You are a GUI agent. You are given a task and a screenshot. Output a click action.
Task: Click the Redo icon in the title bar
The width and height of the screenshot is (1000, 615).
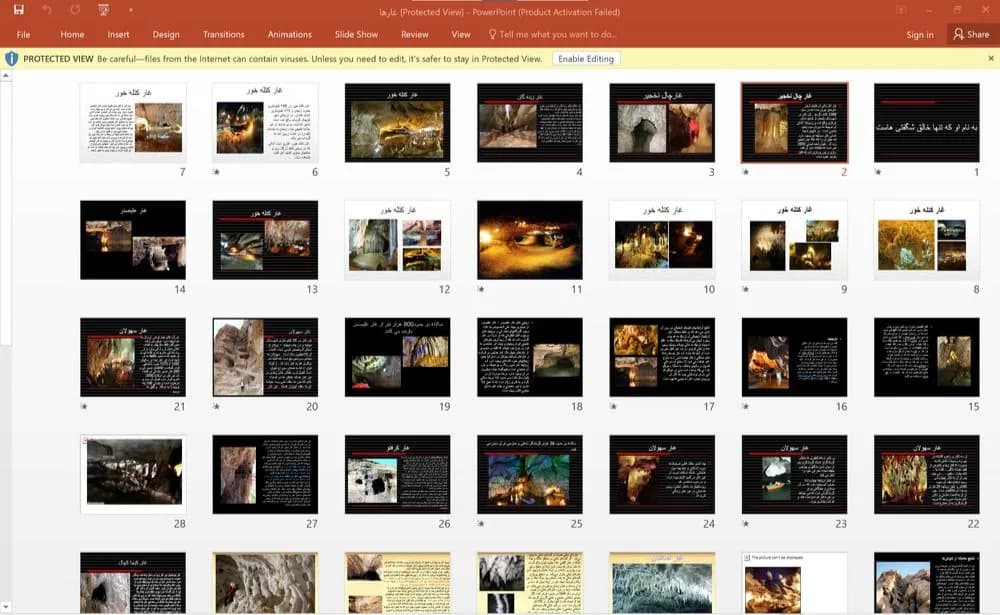(x=75, y=10)
